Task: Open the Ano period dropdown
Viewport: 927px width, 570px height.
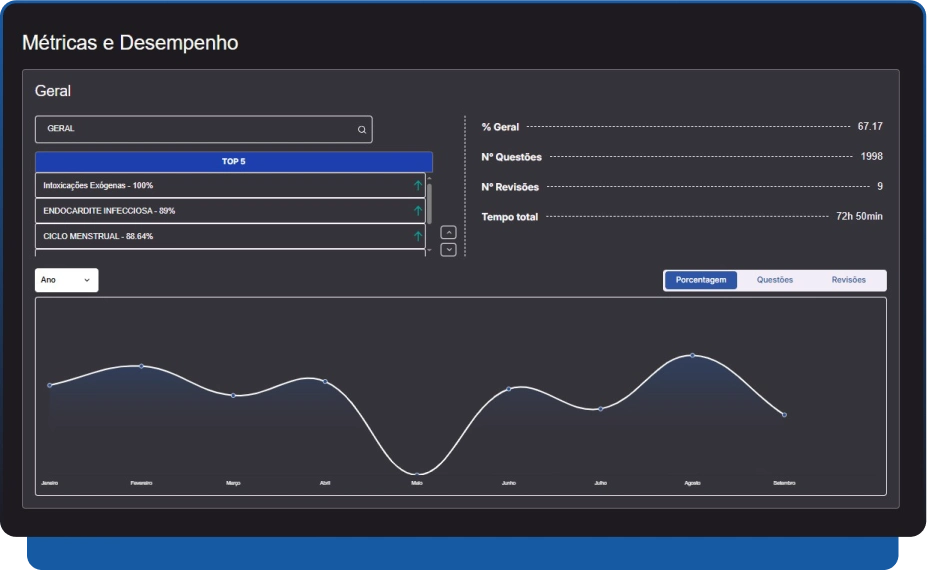Action: pos(66,280)
